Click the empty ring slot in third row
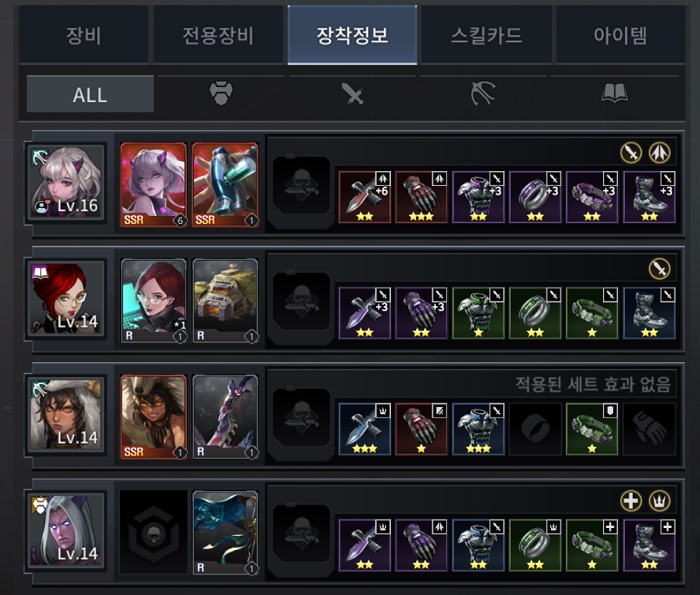 pyautogui.click(x=535, y=429)
